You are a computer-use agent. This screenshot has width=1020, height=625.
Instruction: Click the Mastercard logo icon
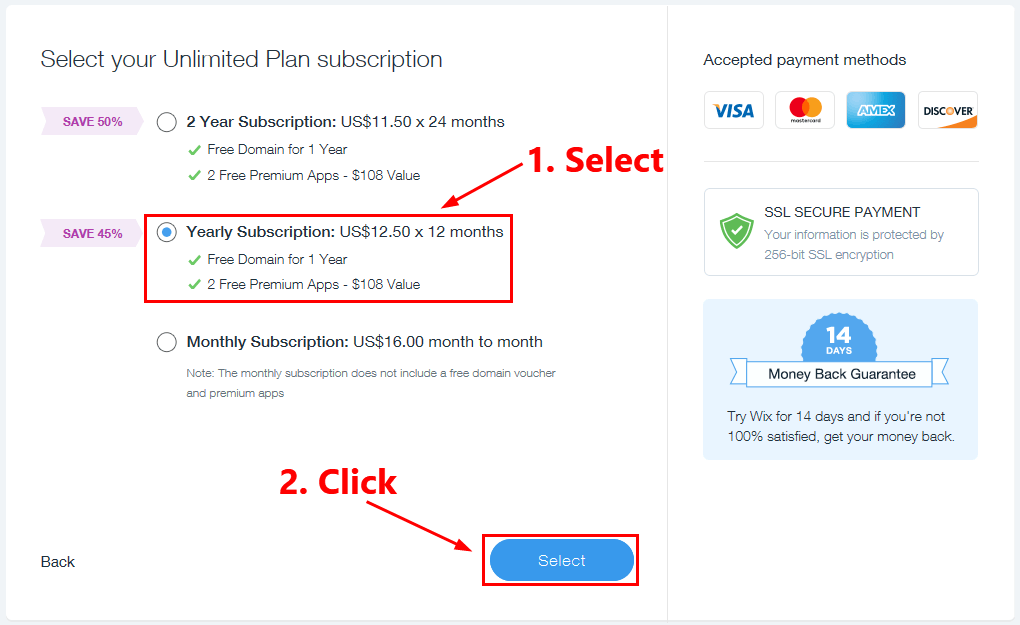point(805,111)
